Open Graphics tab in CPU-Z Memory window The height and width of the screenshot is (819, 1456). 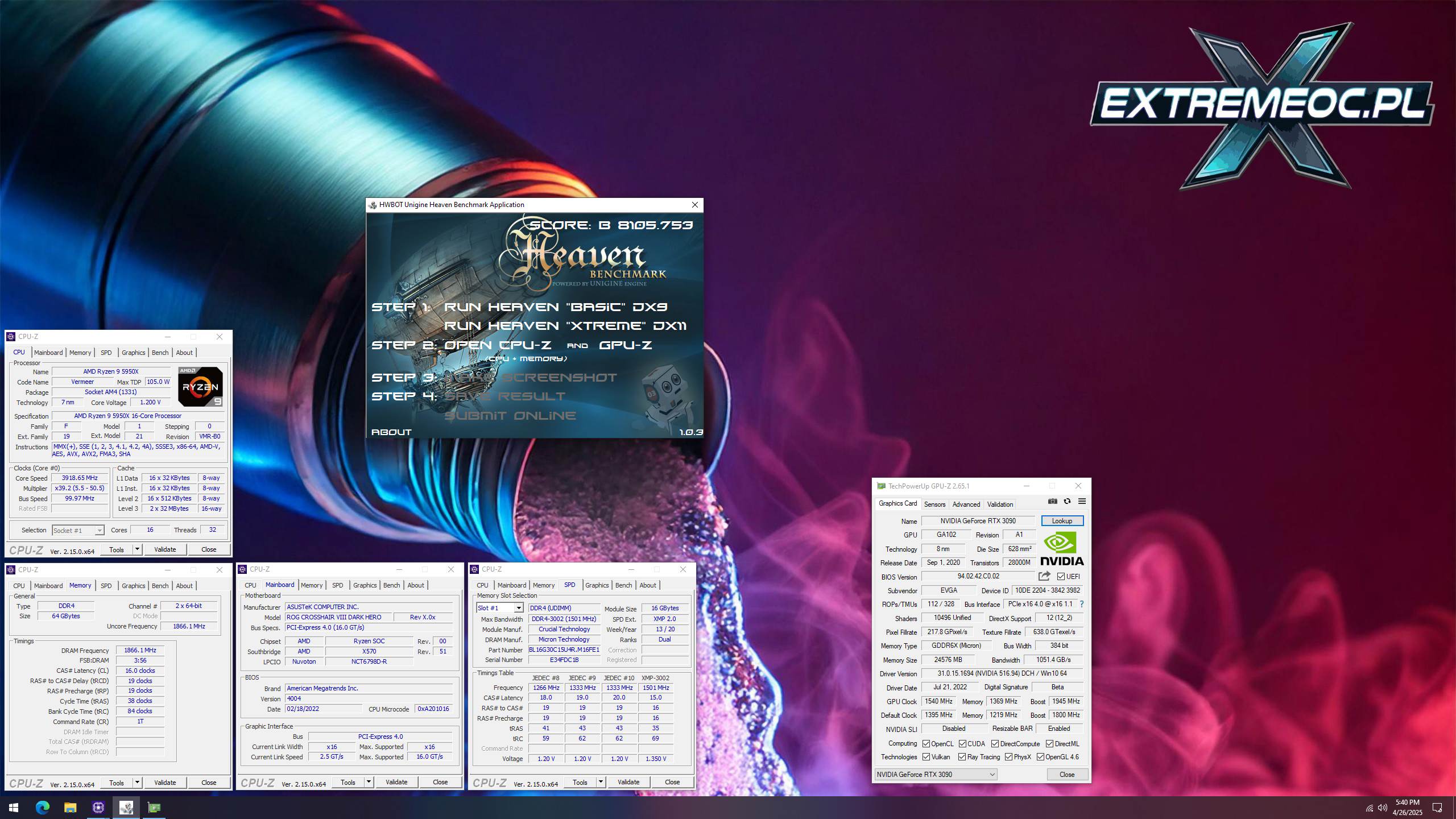tap(134, 586)
